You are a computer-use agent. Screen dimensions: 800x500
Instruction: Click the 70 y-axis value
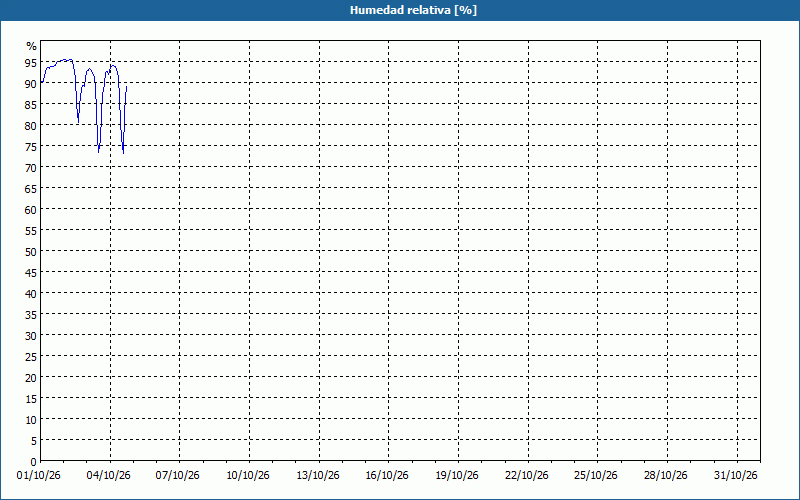[31, 168]
